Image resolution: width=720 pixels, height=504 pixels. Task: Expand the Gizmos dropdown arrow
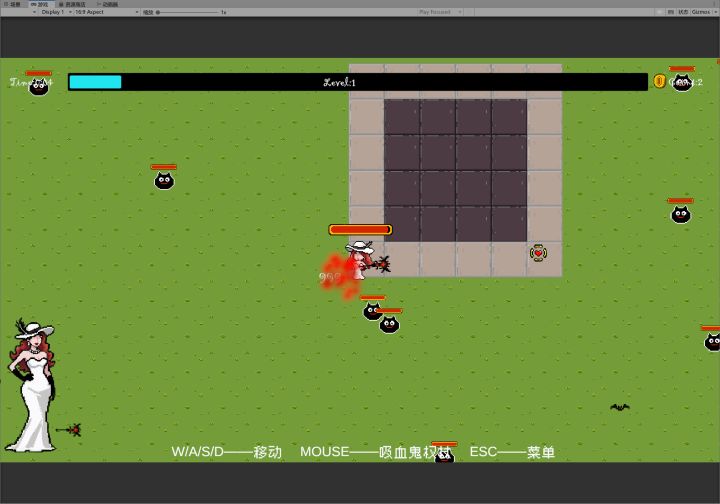tap(715, 12)
